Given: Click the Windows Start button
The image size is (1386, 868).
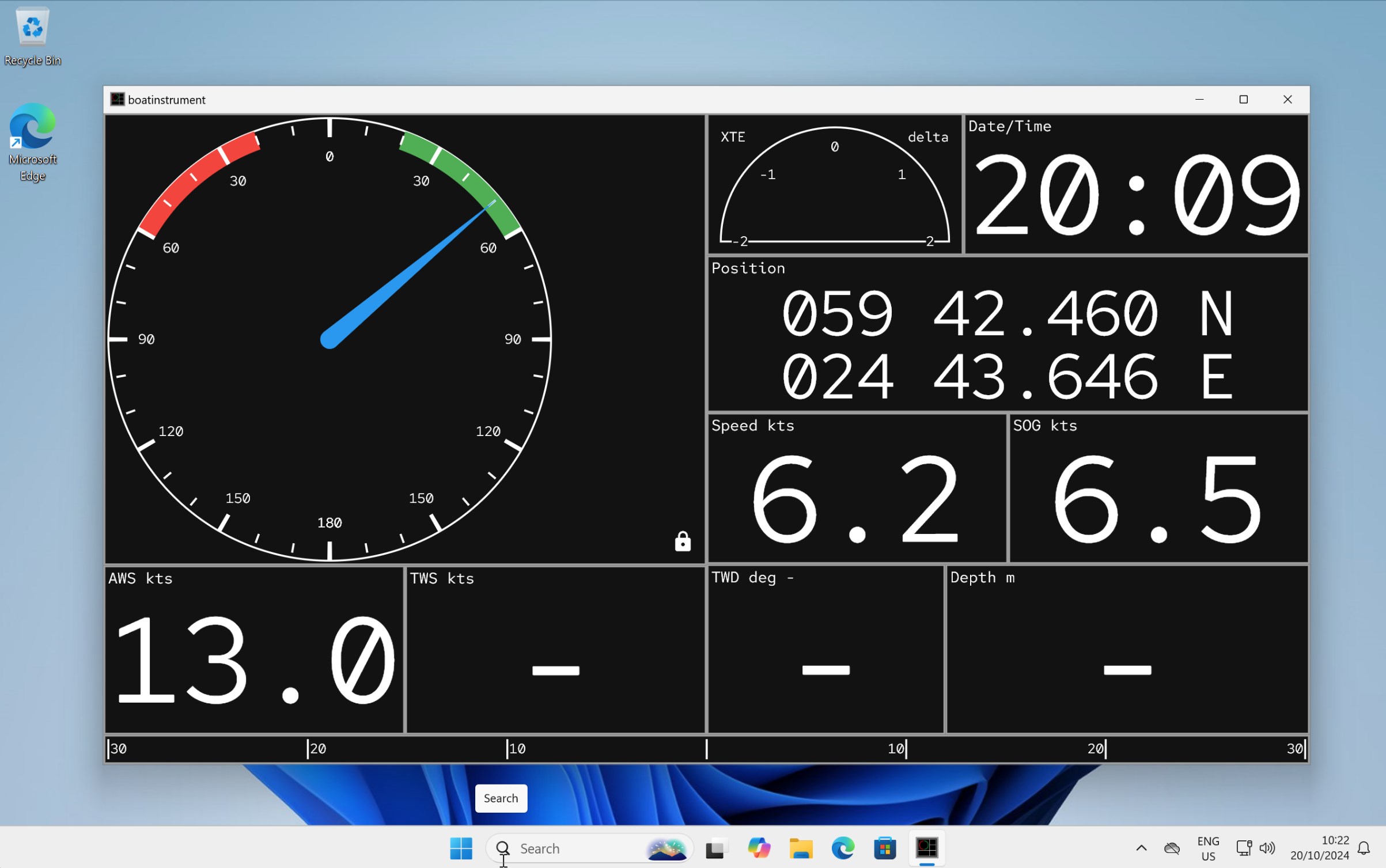Looking at the screenshot, I should click(461, 848).
